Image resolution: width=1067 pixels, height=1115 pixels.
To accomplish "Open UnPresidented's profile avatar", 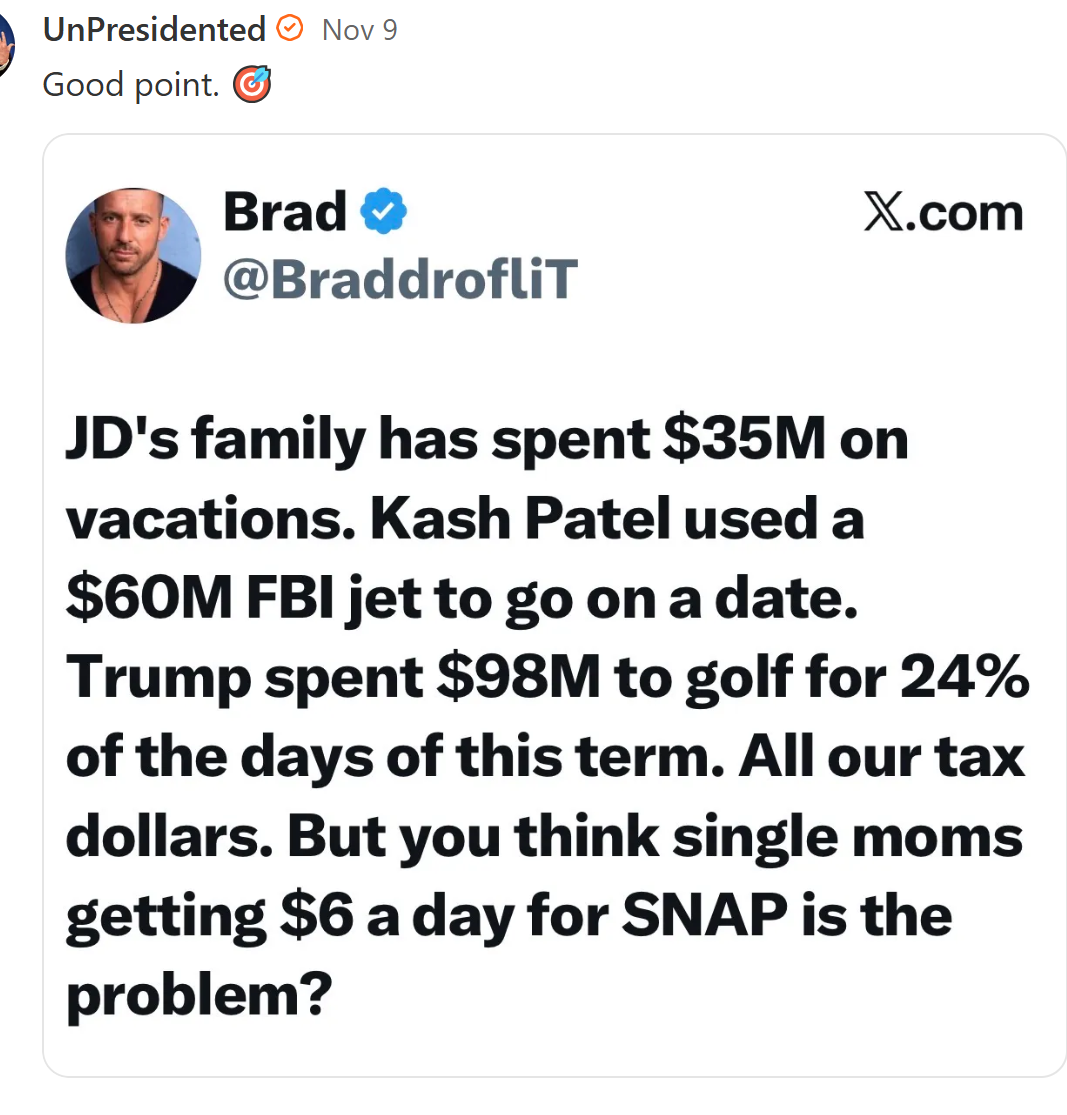I will 6,45.
